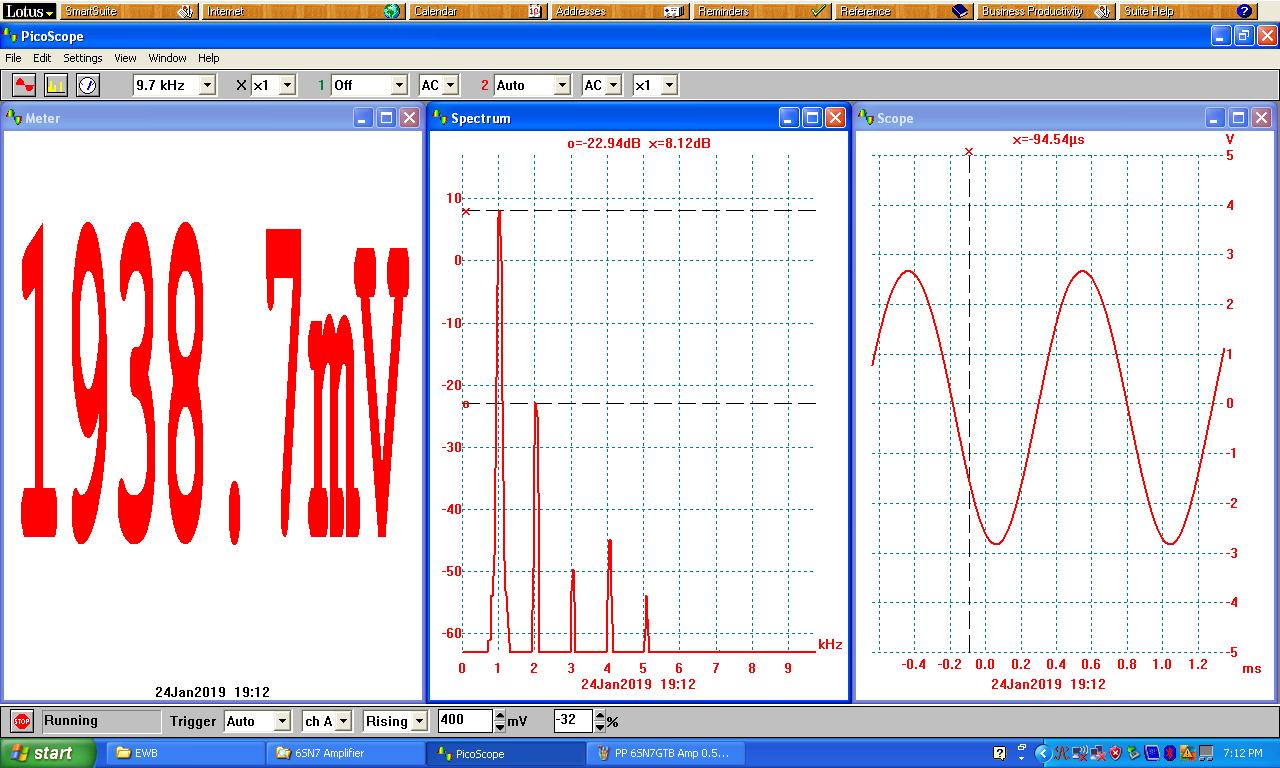Click the PicoScope taskbar button

pyautogui.click(x=506, y=753)
